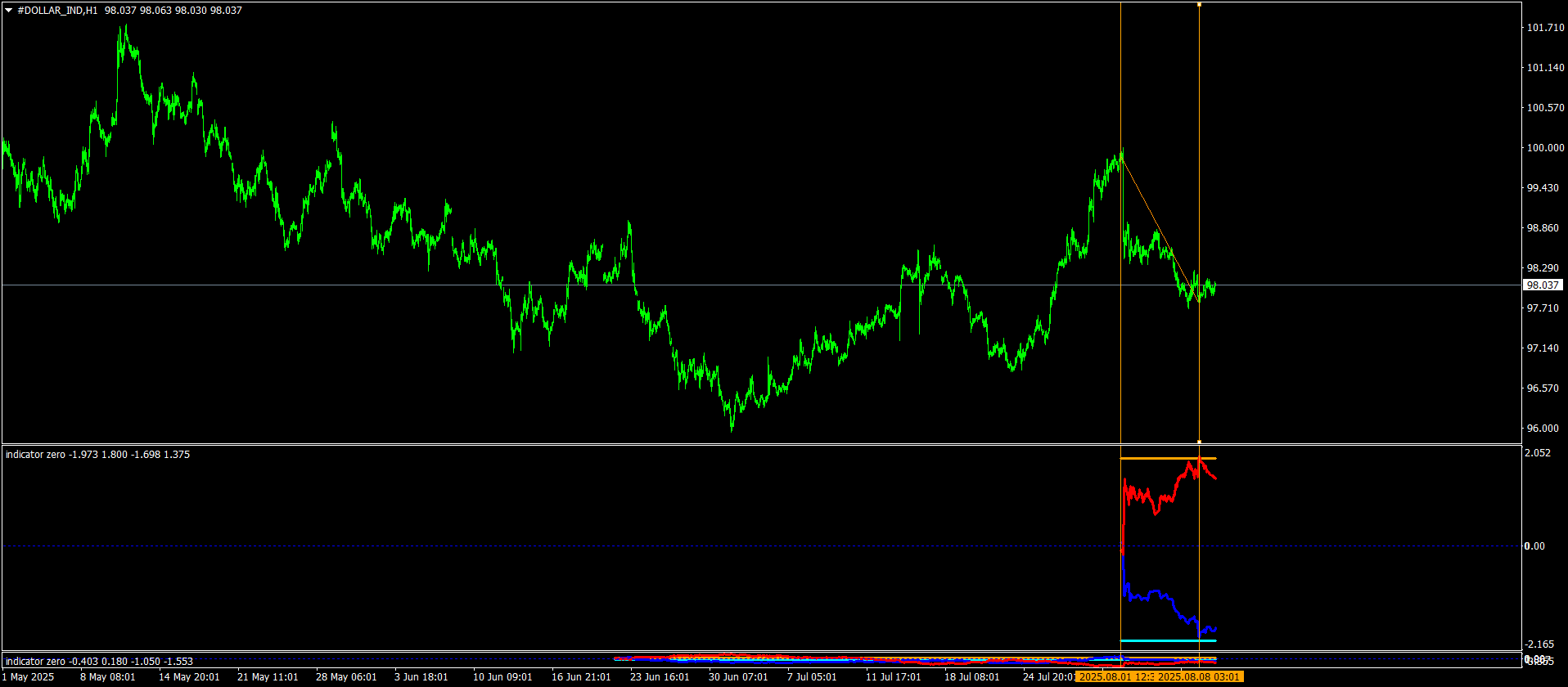Select the orange diagonal trendline
This screenshot has height=687, width=1568.
point(1154,220)
